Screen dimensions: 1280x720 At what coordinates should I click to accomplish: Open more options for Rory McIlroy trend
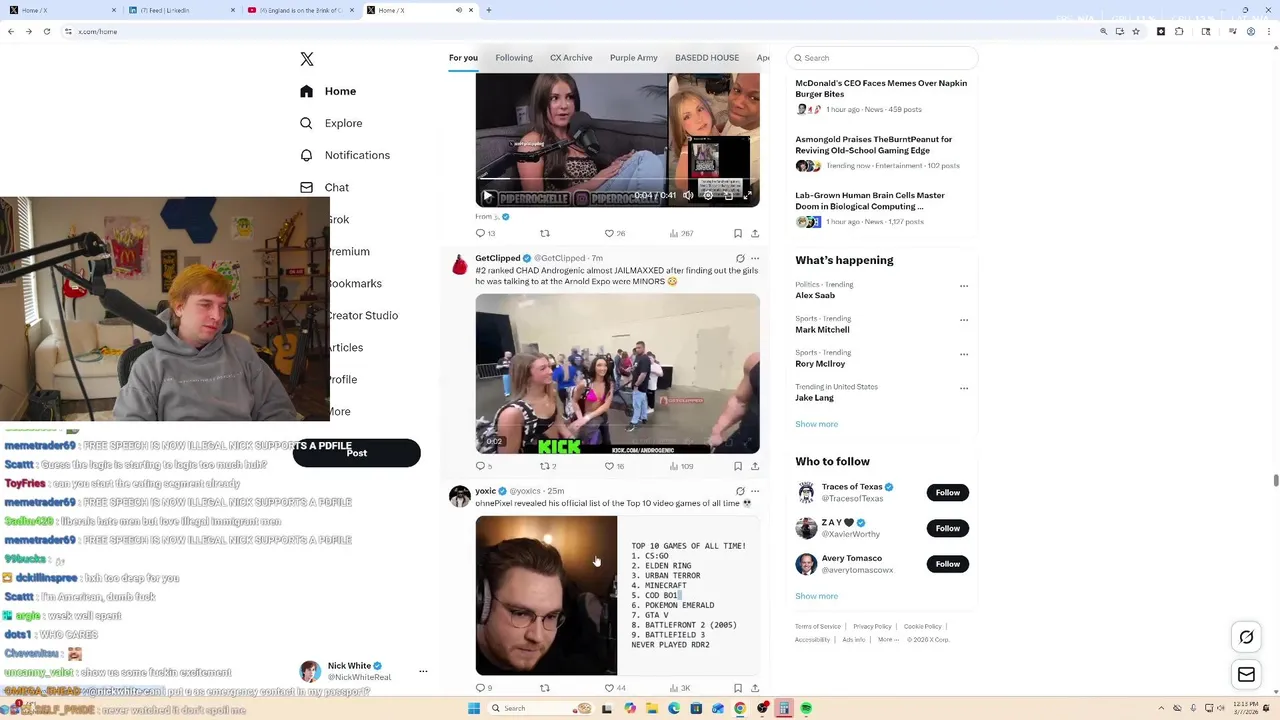click(x=964, y=354)
